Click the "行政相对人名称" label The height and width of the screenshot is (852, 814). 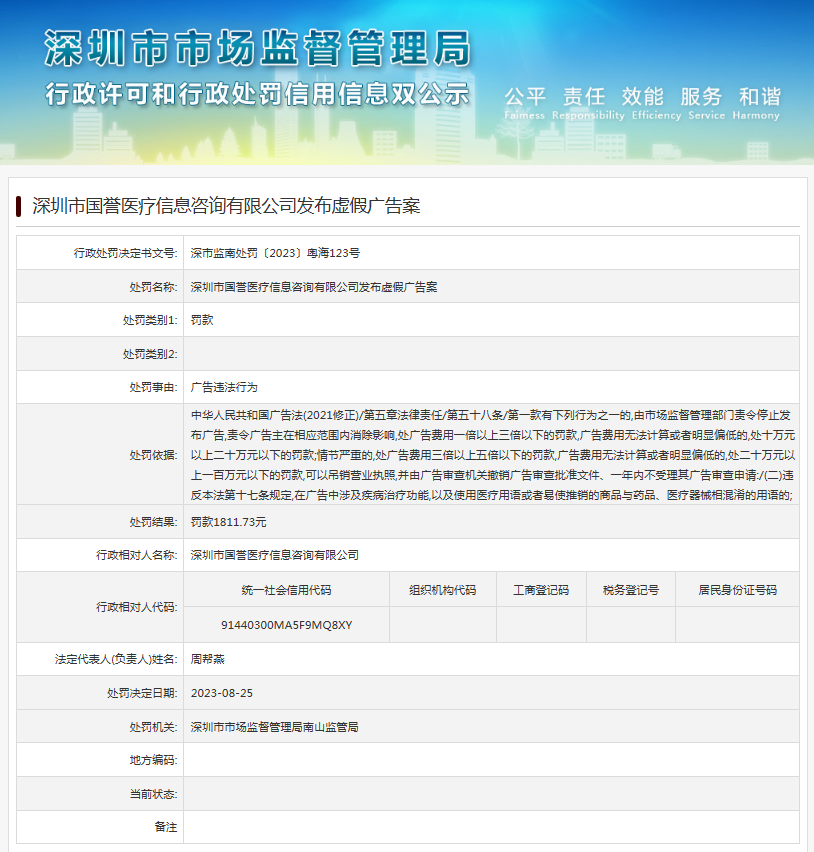pos(137,555)
